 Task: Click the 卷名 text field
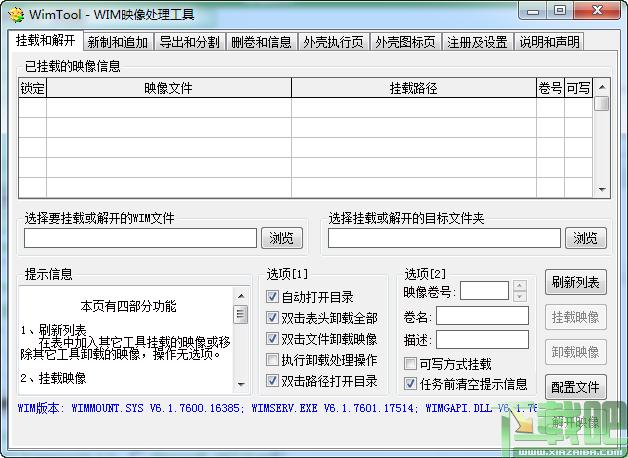(x=482, y=316)
